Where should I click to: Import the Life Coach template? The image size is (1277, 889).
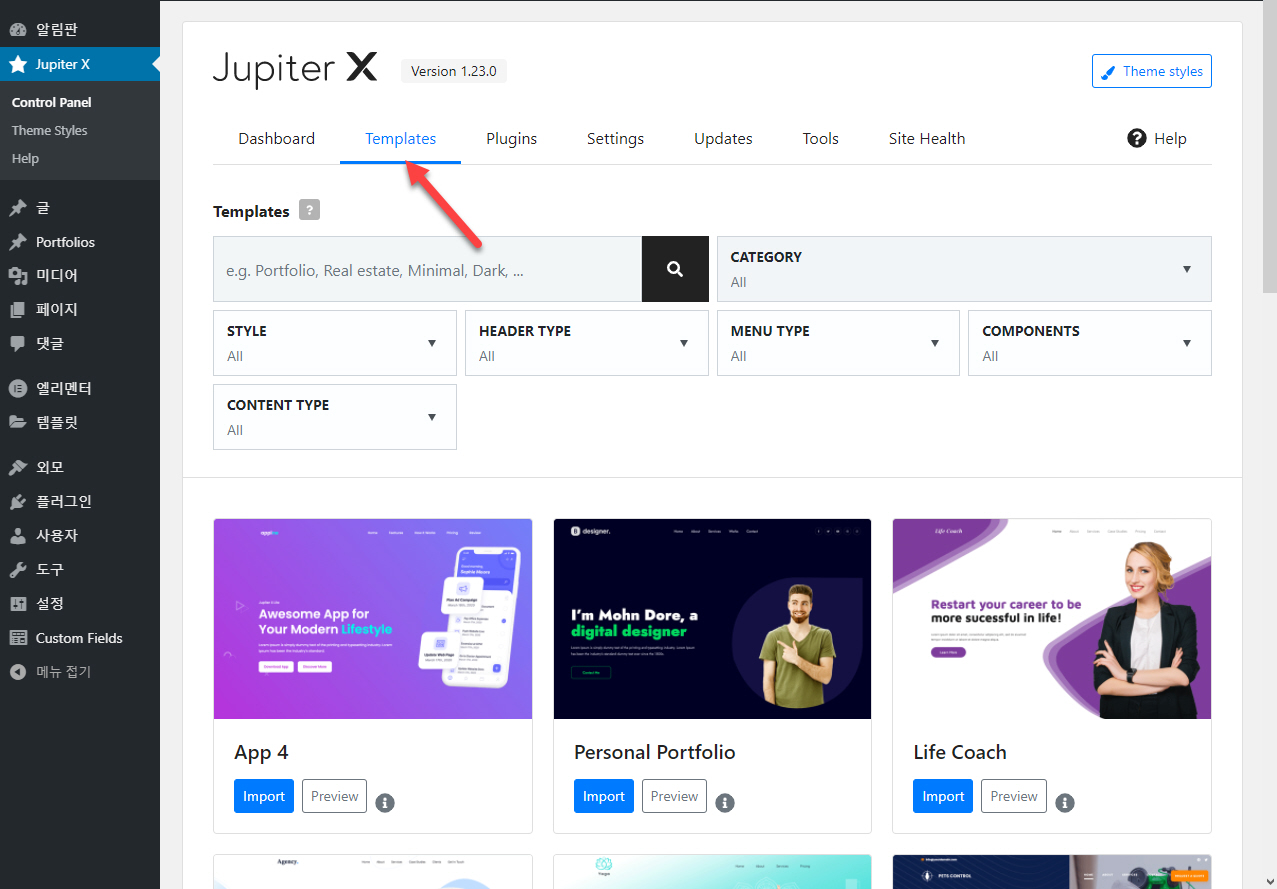(x=943, y=796)
